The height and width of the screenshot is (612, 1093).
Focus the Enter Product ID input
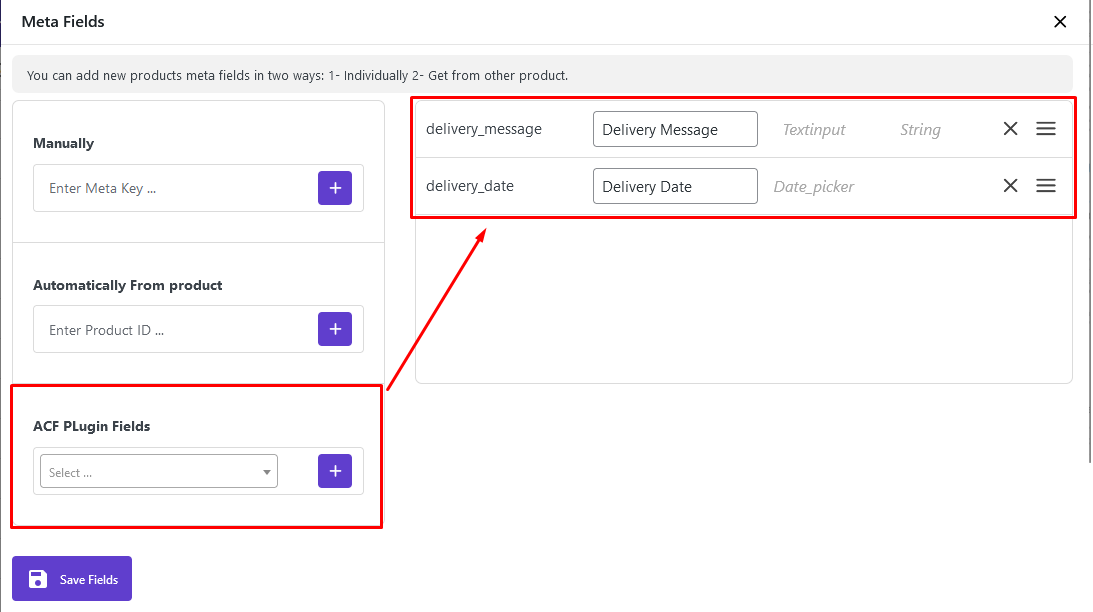(x=175, y=330)
